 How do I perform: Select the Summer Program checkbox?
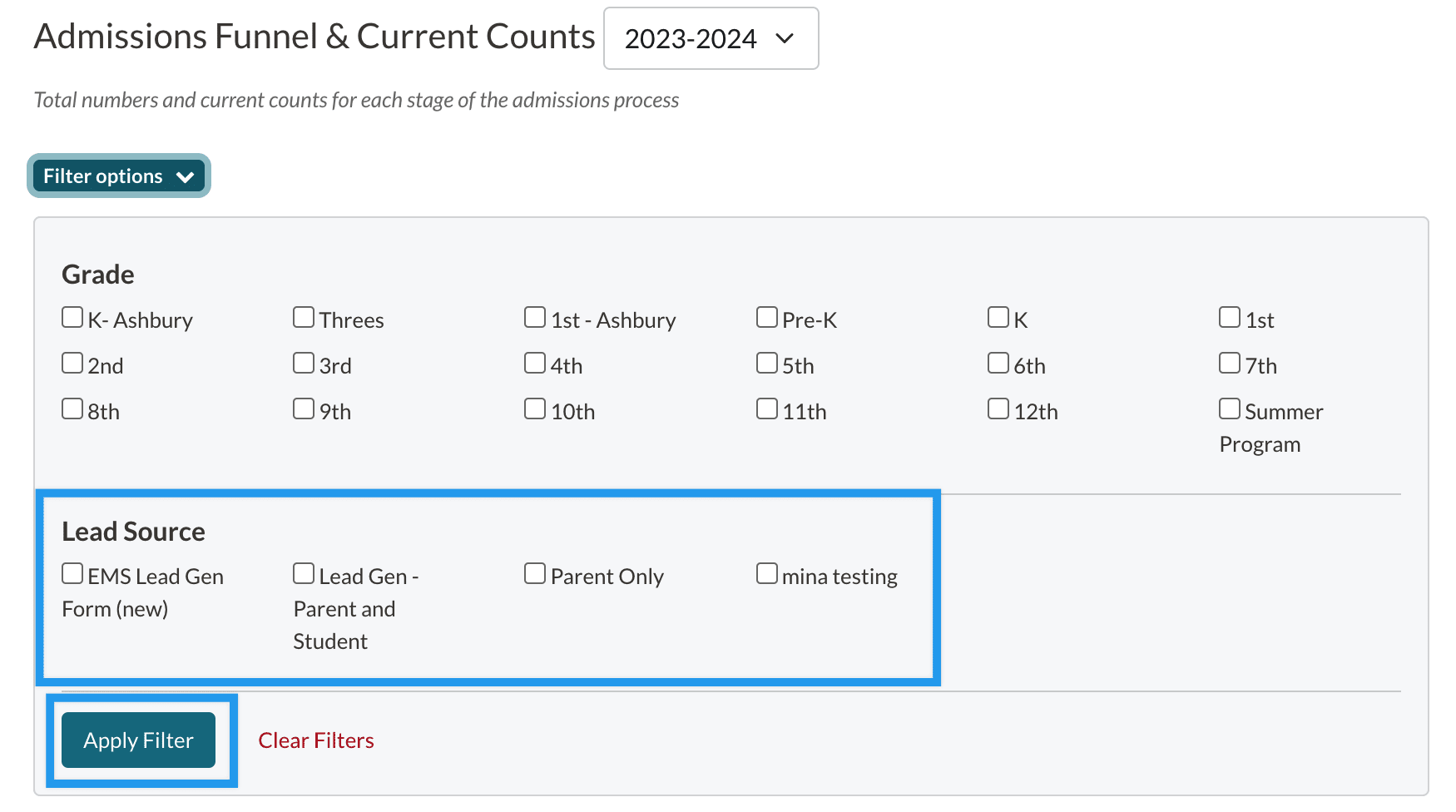point(1229,409)
